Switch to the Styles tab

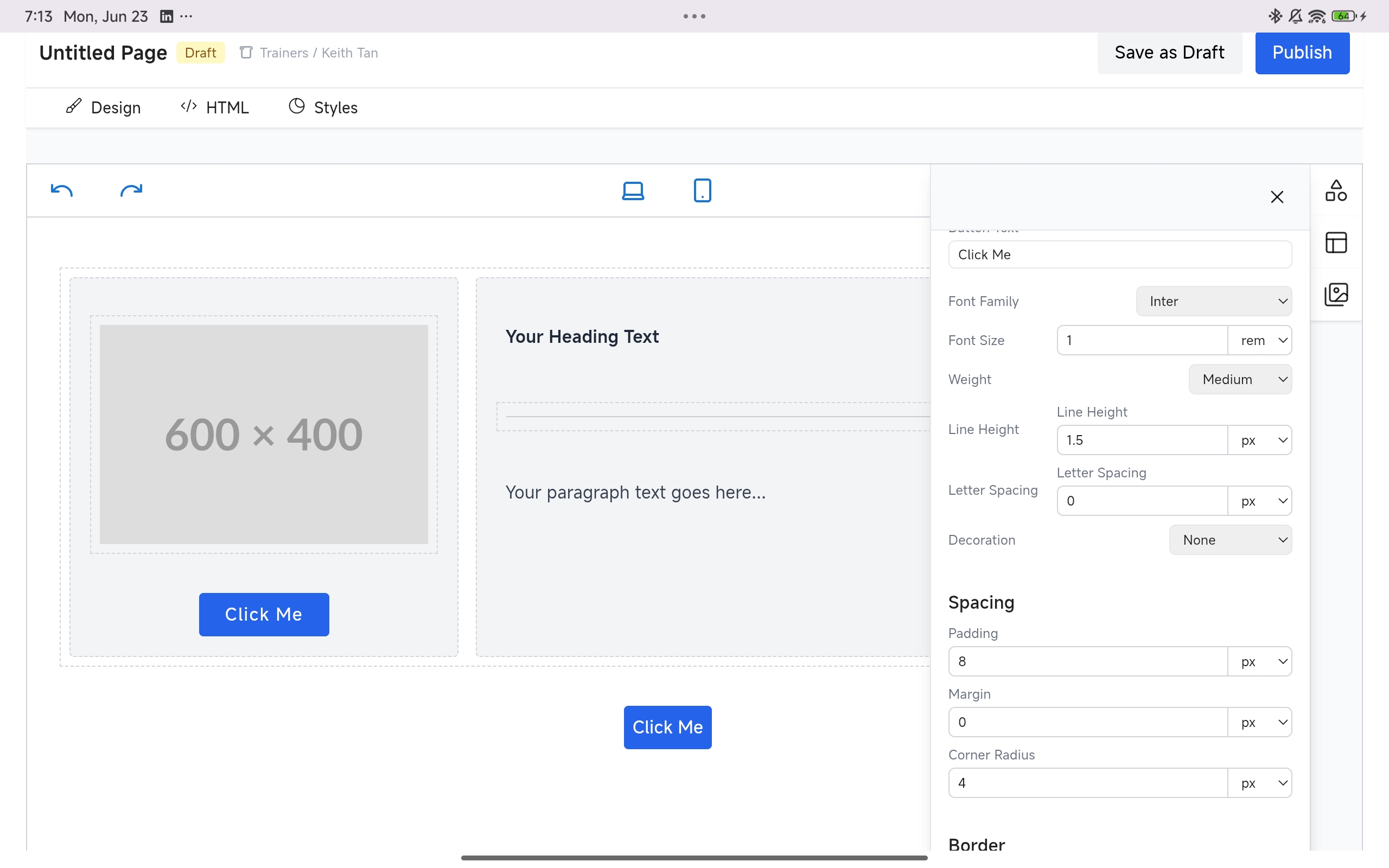pyautogui.click(x=323, y=107)
